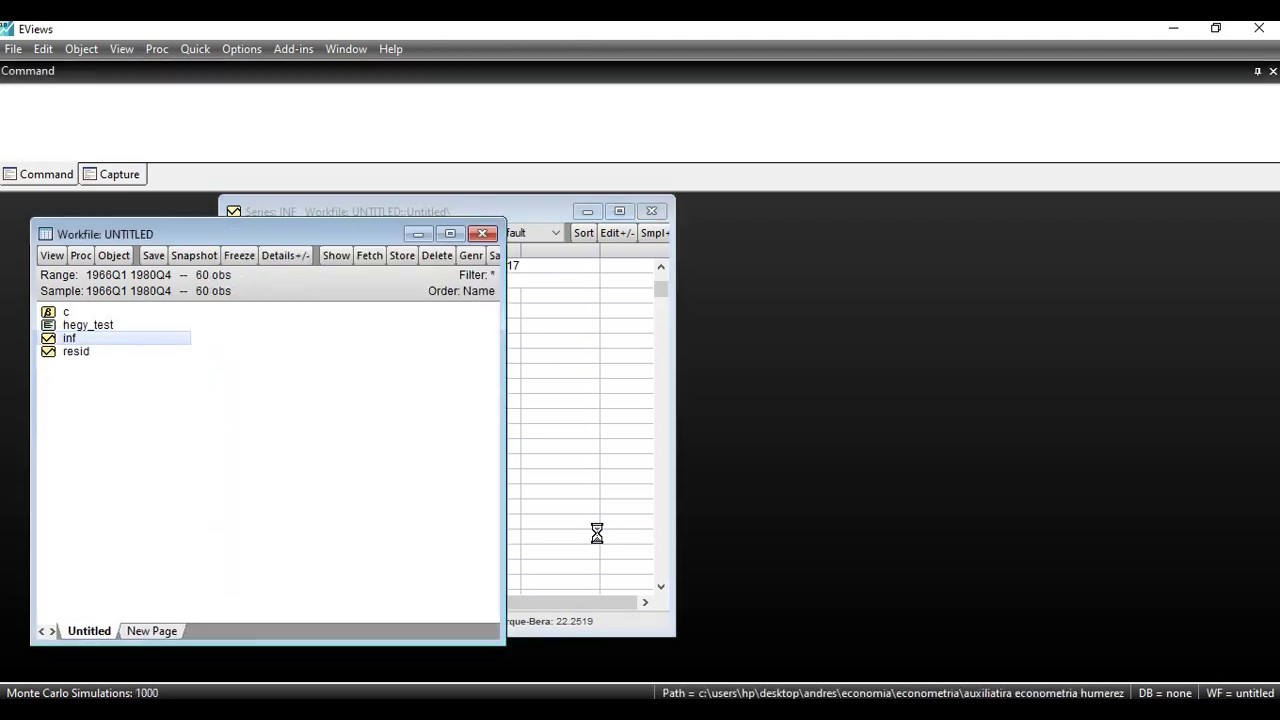Click the DB = none status entry

tap(1164, 693)
